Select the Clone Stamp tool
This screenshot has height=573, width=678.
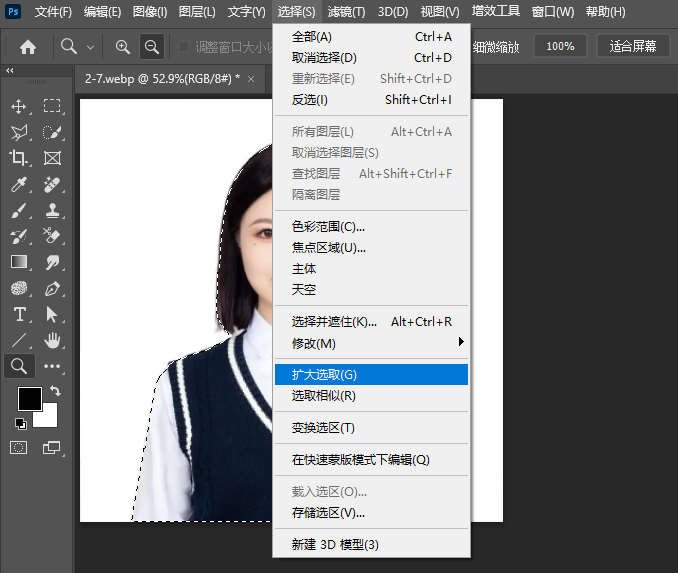(x=52, y=211)
